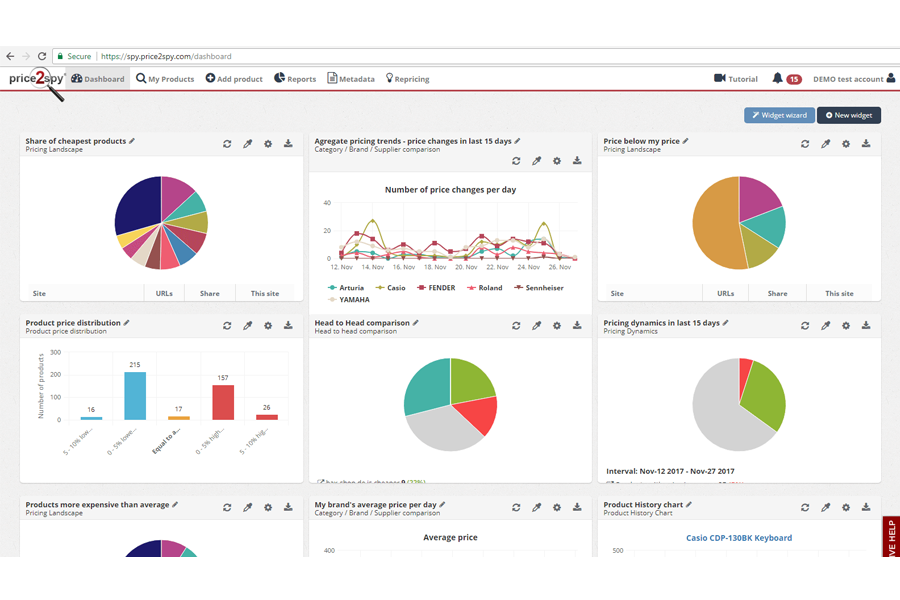Screen dimensions: 900x600
Task: Download the Product History chart widget
Action: coord(866,508)
